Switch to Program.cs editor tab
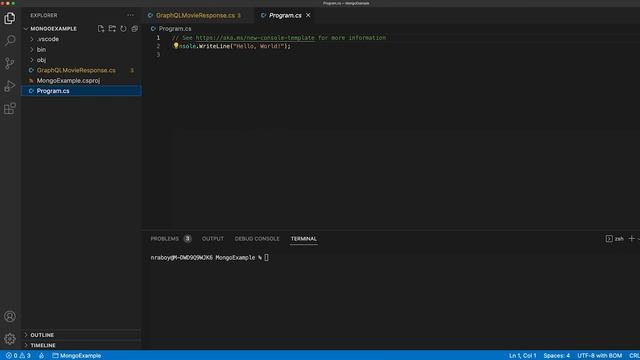This screenshot has height=360, width=640. click(x=285, y=15)
